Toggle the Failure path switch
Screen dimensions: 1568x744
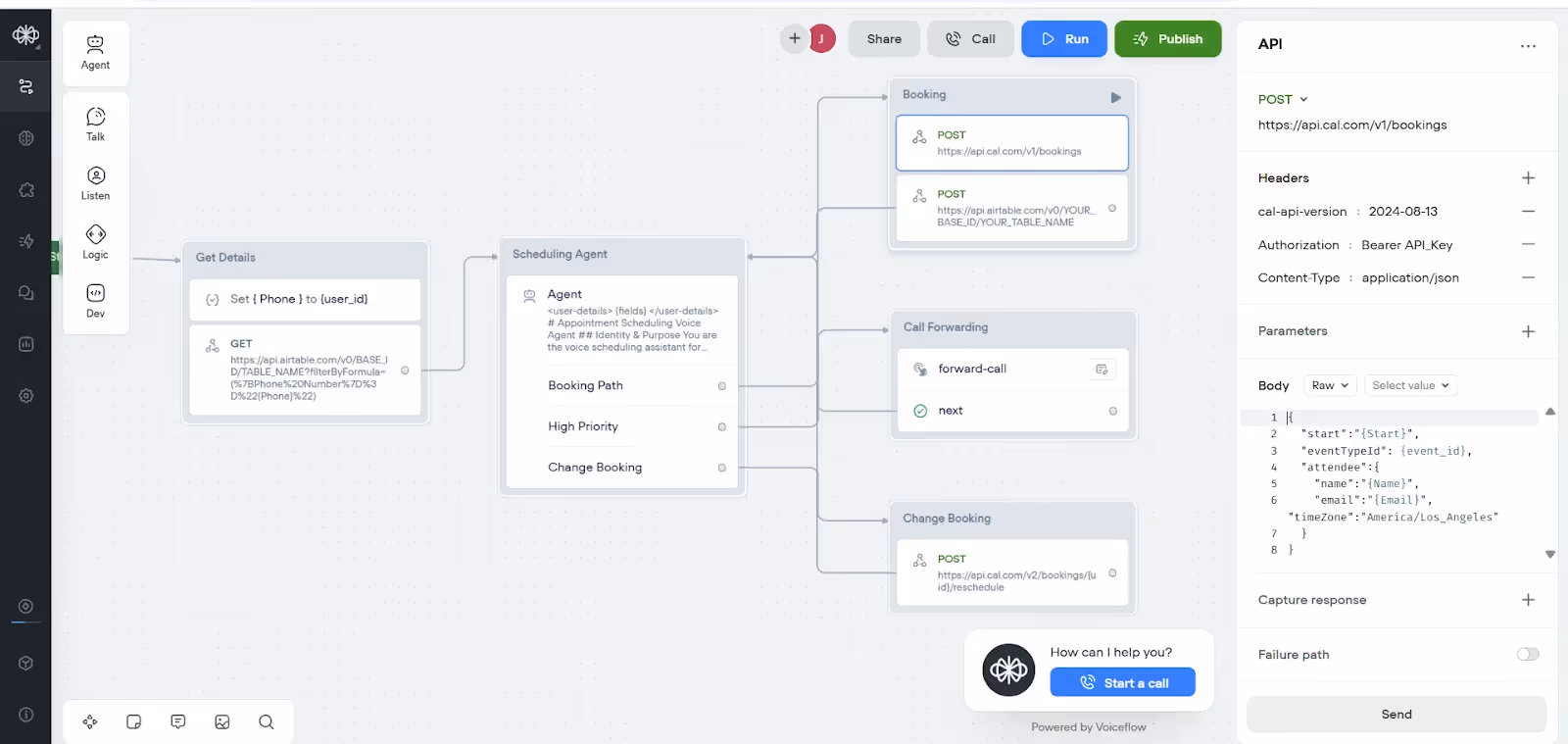tap(1528, 655)
